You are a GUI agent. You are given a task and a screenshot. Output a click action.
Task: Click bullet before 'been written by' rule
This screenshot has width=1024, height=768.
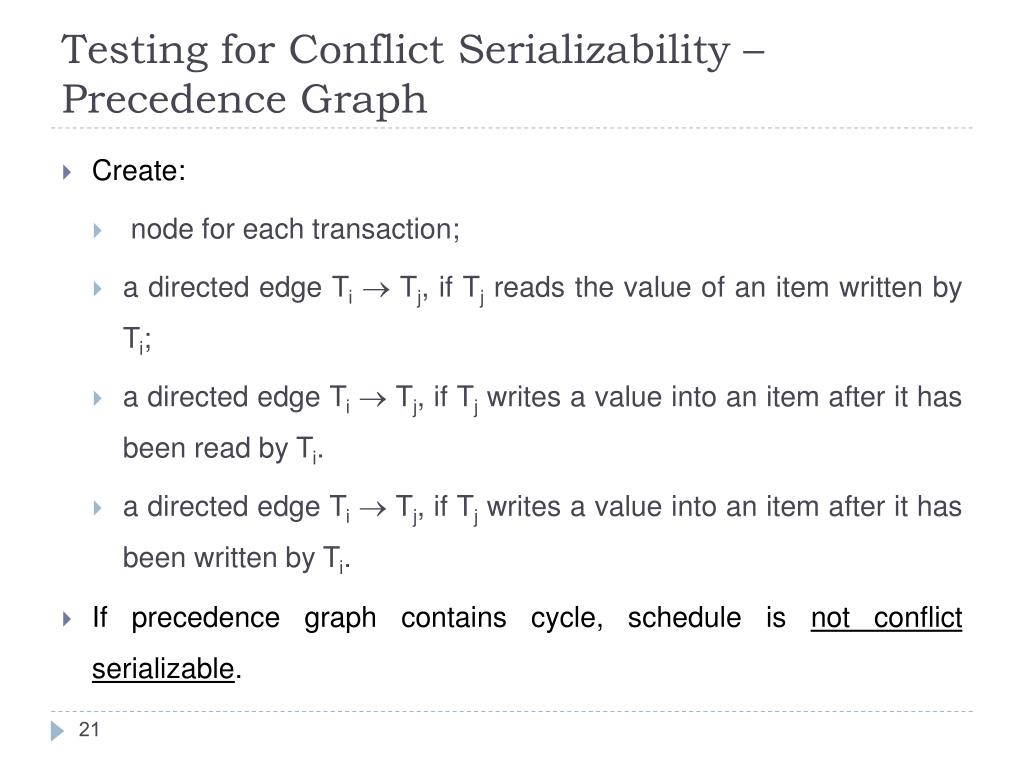pyautogui.click(x=97, y=508)
